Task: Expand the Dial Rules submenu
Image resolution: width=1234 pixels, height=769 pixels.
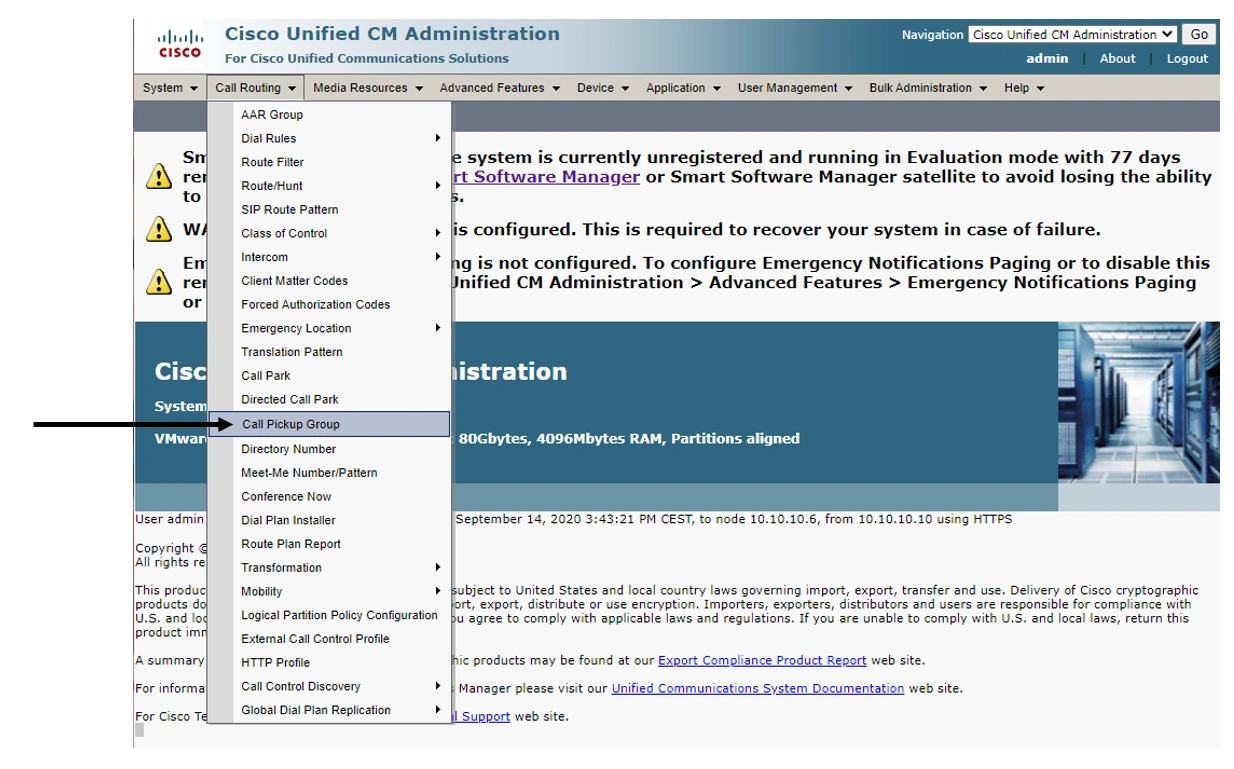Action: (x=329, y=139)
